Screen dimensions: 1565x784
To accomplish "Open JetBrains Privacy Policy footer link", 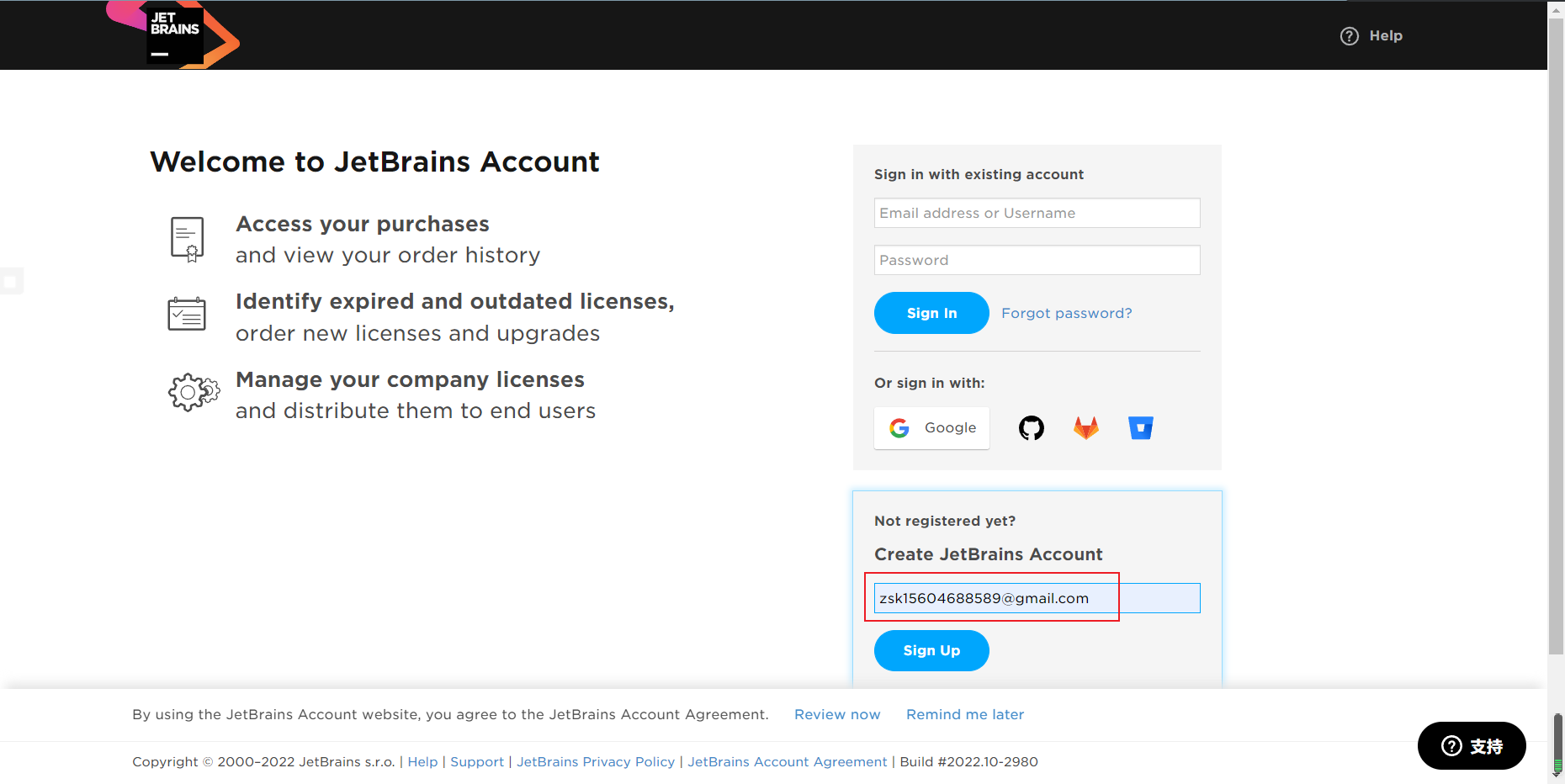I will (596, 761).
